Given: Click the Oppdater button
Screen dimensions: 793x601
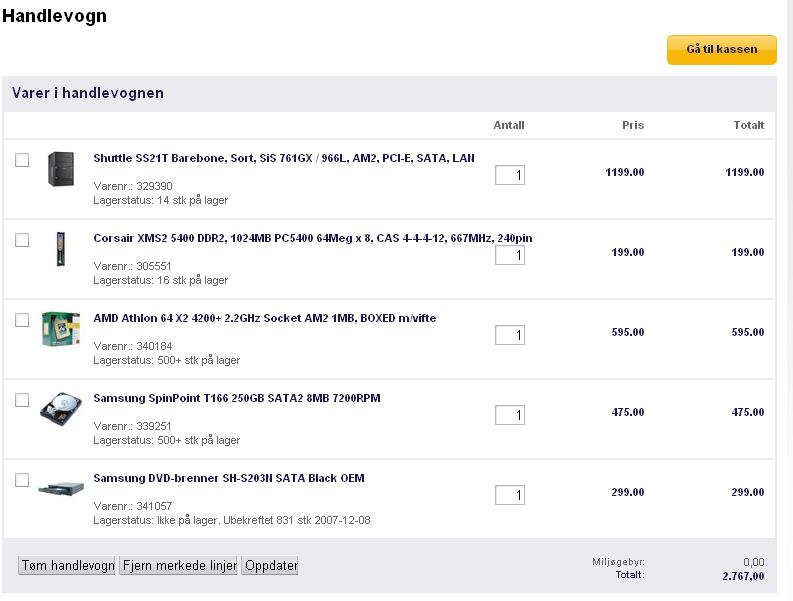Looking at the screenshot, I should point(271,565).
